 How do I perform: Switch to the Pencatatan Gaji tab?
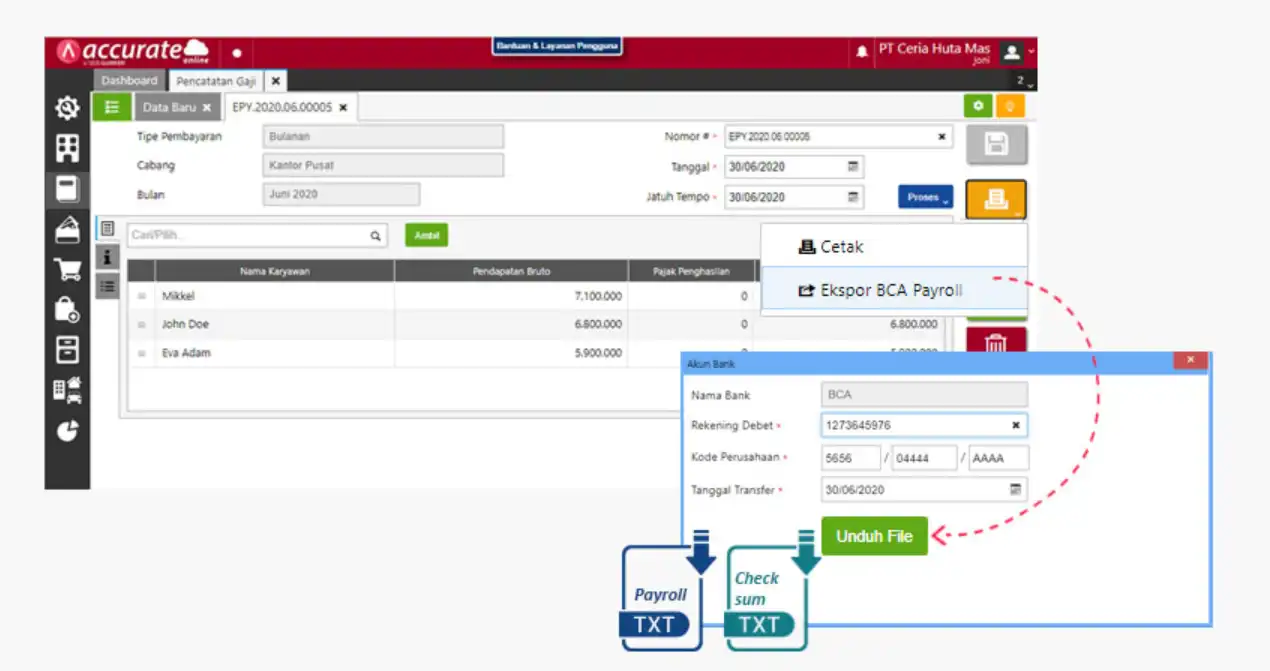216,81
